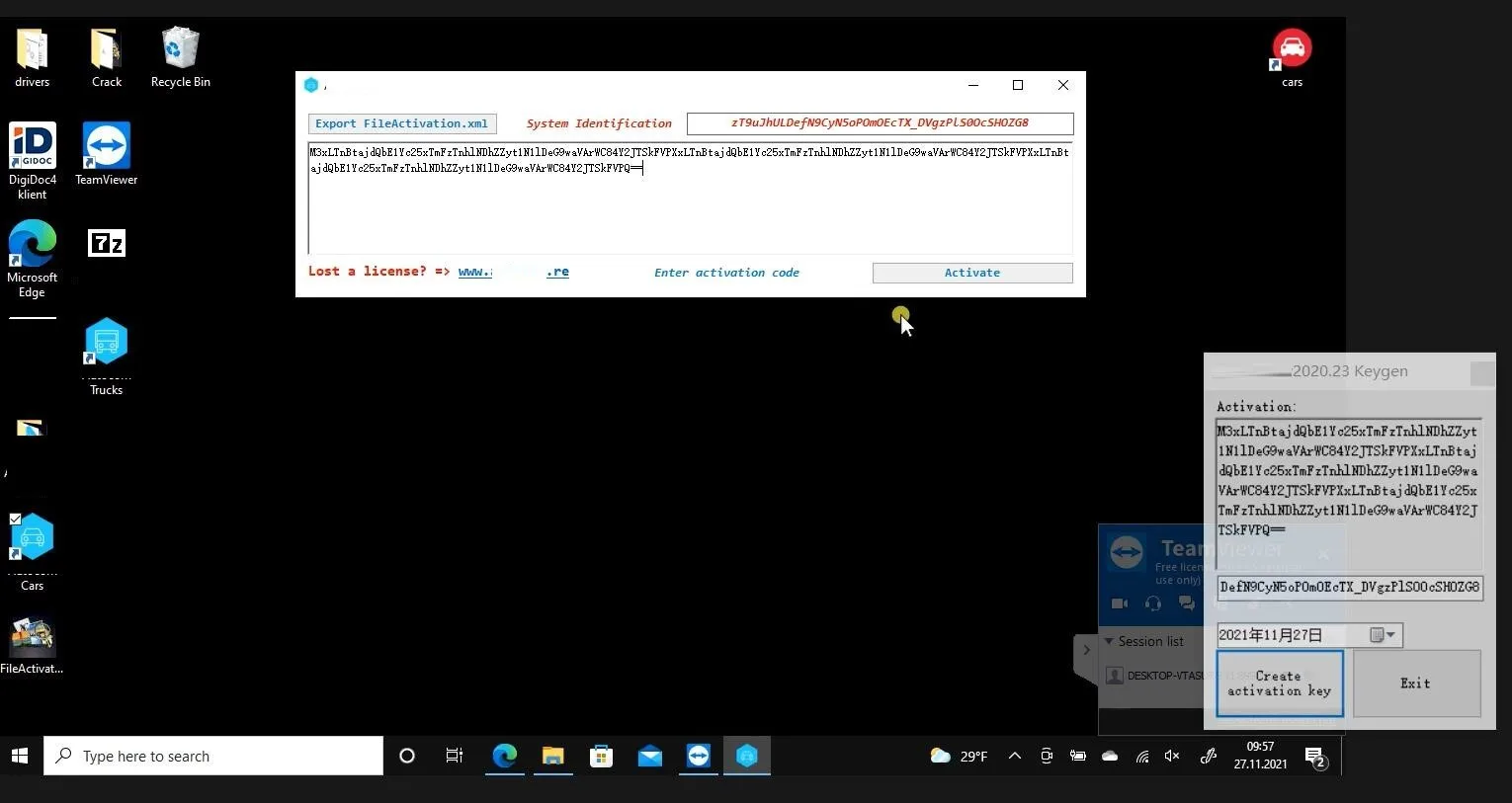Screen dimensions: 1512x803
Task: Close the activation window
Action: (1063, 85)
